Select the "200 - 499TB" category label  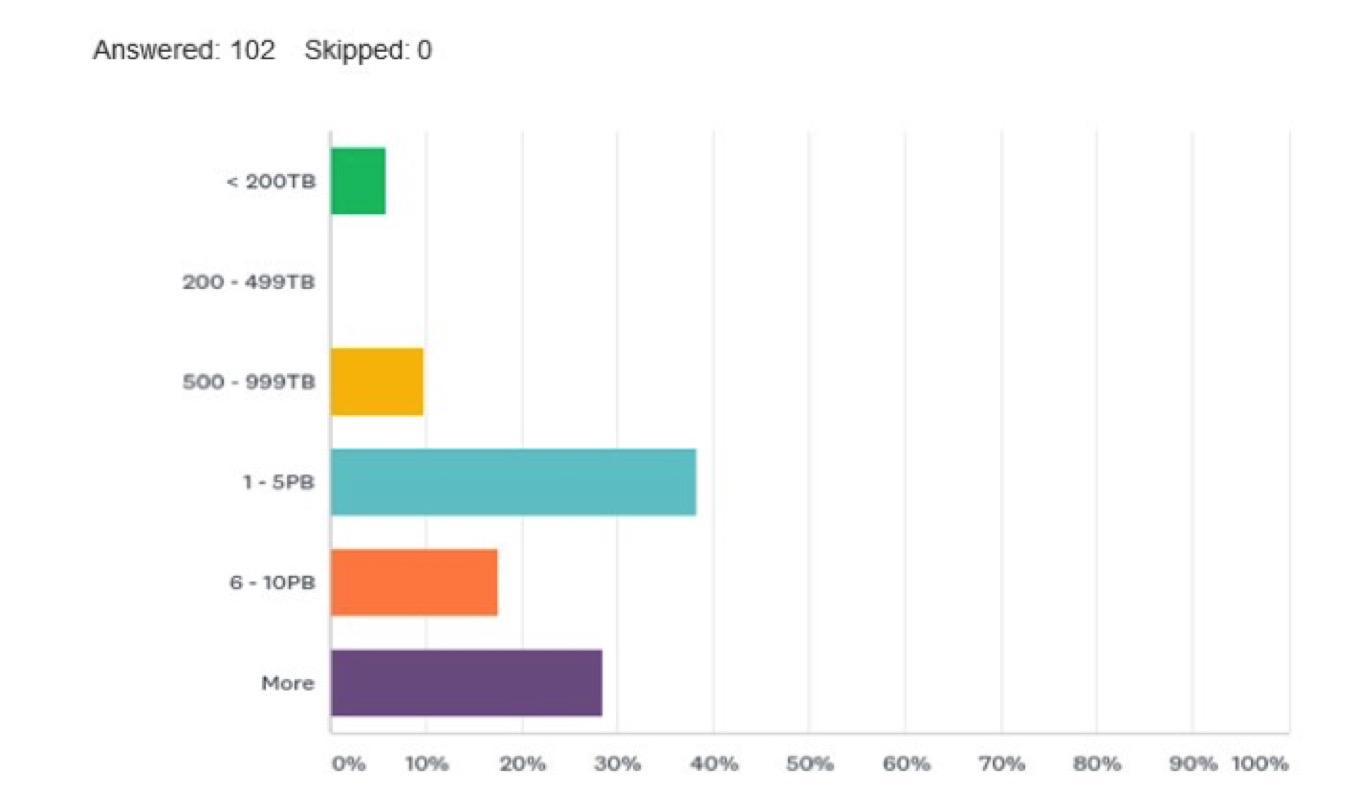click(x=249, y=282)
